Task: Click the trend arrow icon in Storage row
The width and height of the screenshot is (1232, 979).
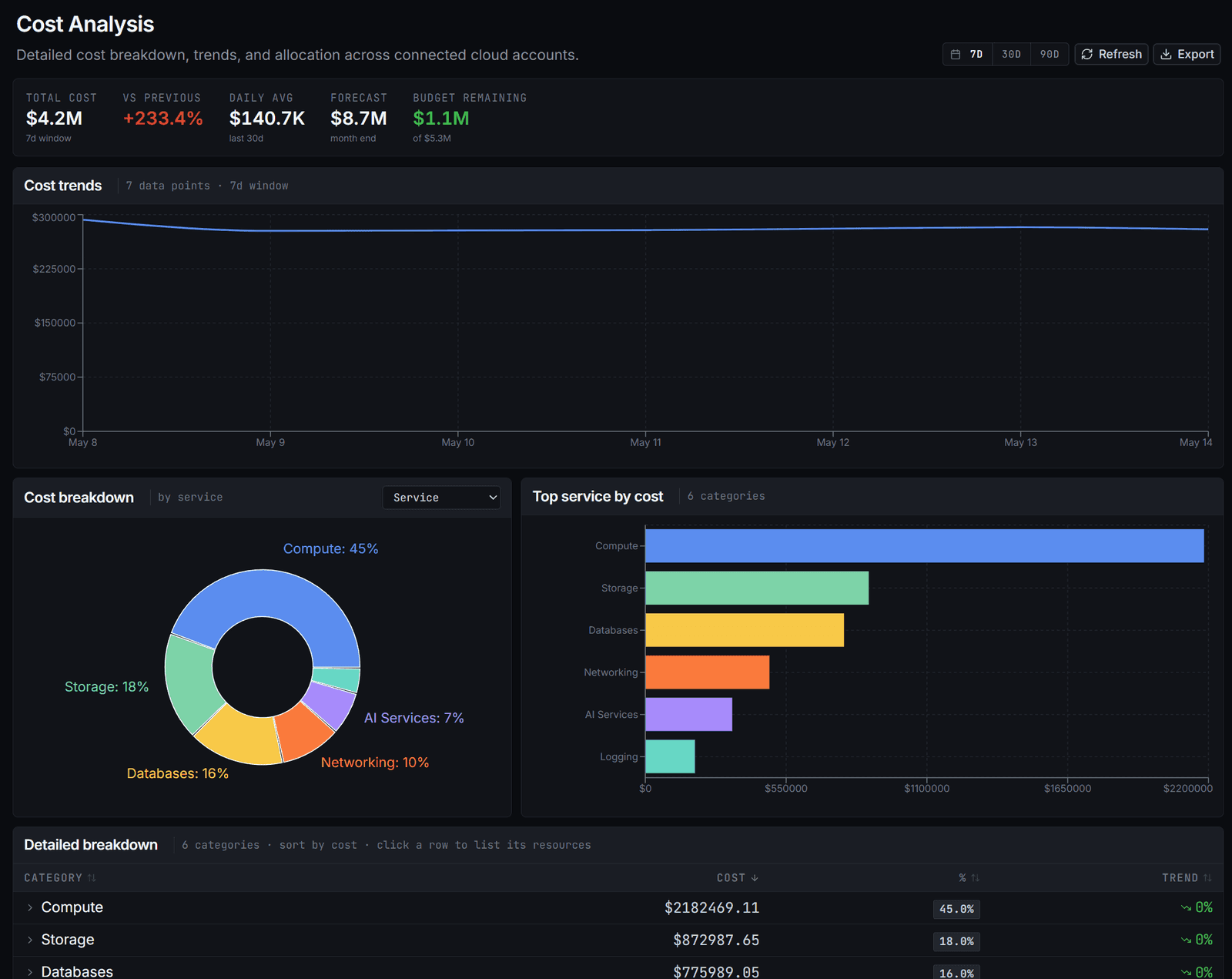Action: pos(1187,940)
